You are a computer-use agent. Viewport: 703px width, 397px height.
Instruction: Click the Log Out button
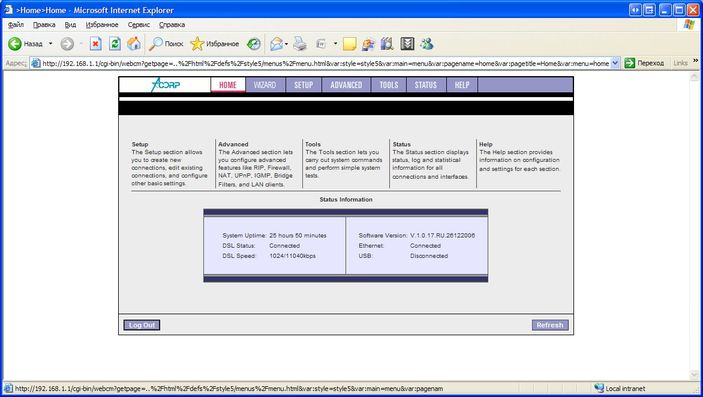[142, 325]
